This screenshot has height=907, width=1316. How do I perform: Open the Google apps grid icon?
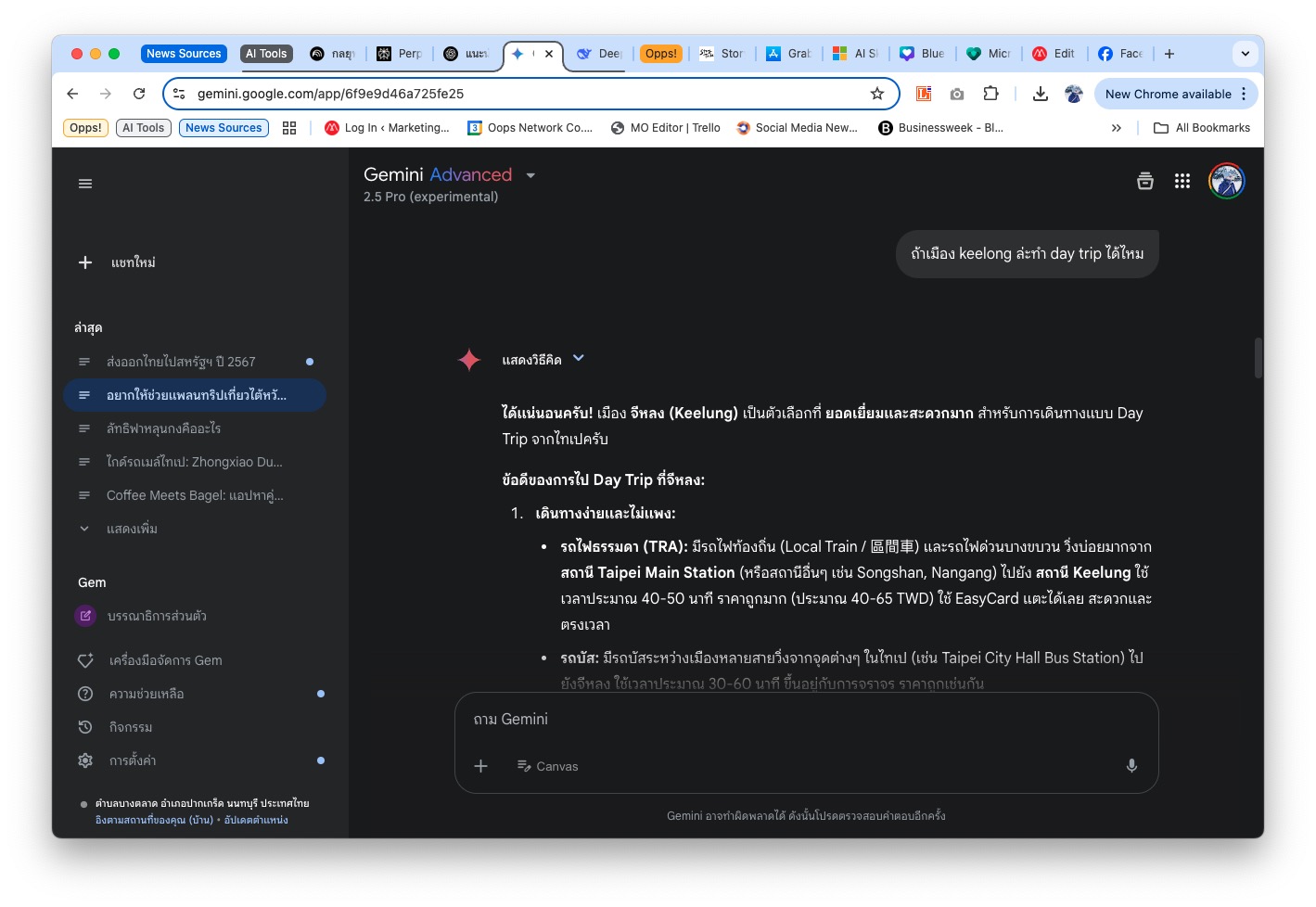point(1182,181)
